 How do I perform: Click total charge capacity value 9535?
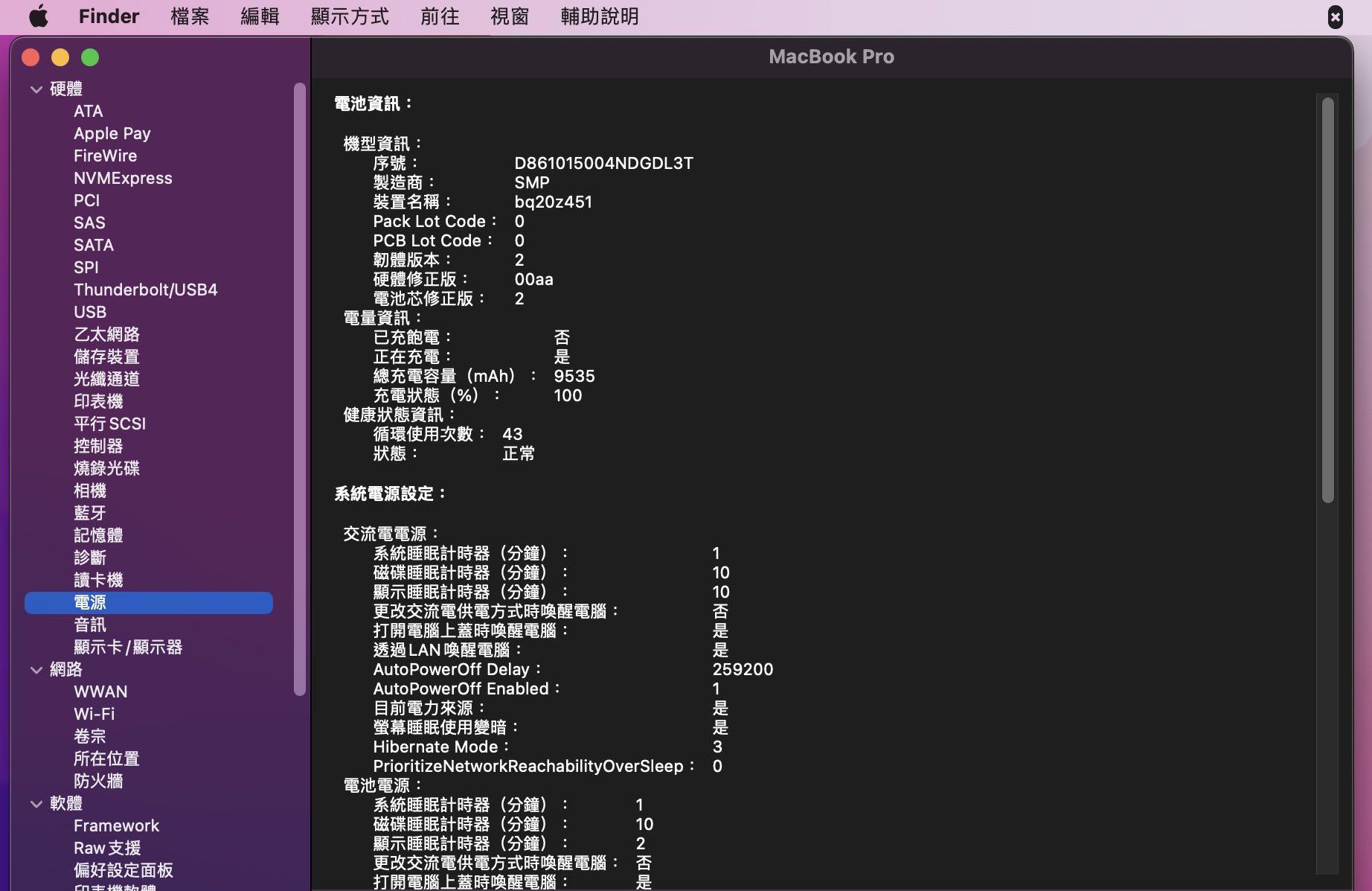(574, 376)
